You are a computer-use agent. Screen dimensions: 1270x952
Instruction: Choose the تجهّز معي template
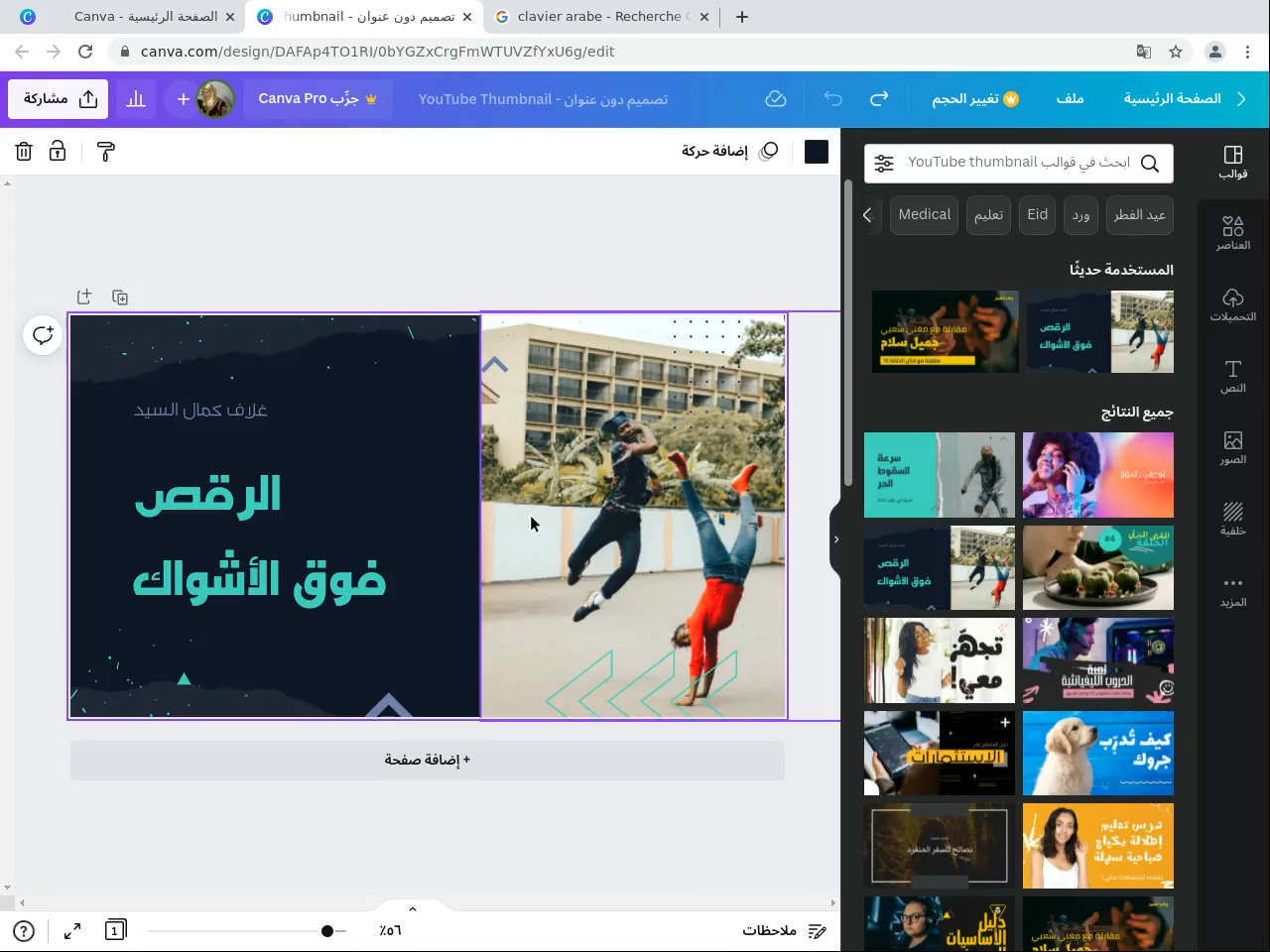(940, 660)
